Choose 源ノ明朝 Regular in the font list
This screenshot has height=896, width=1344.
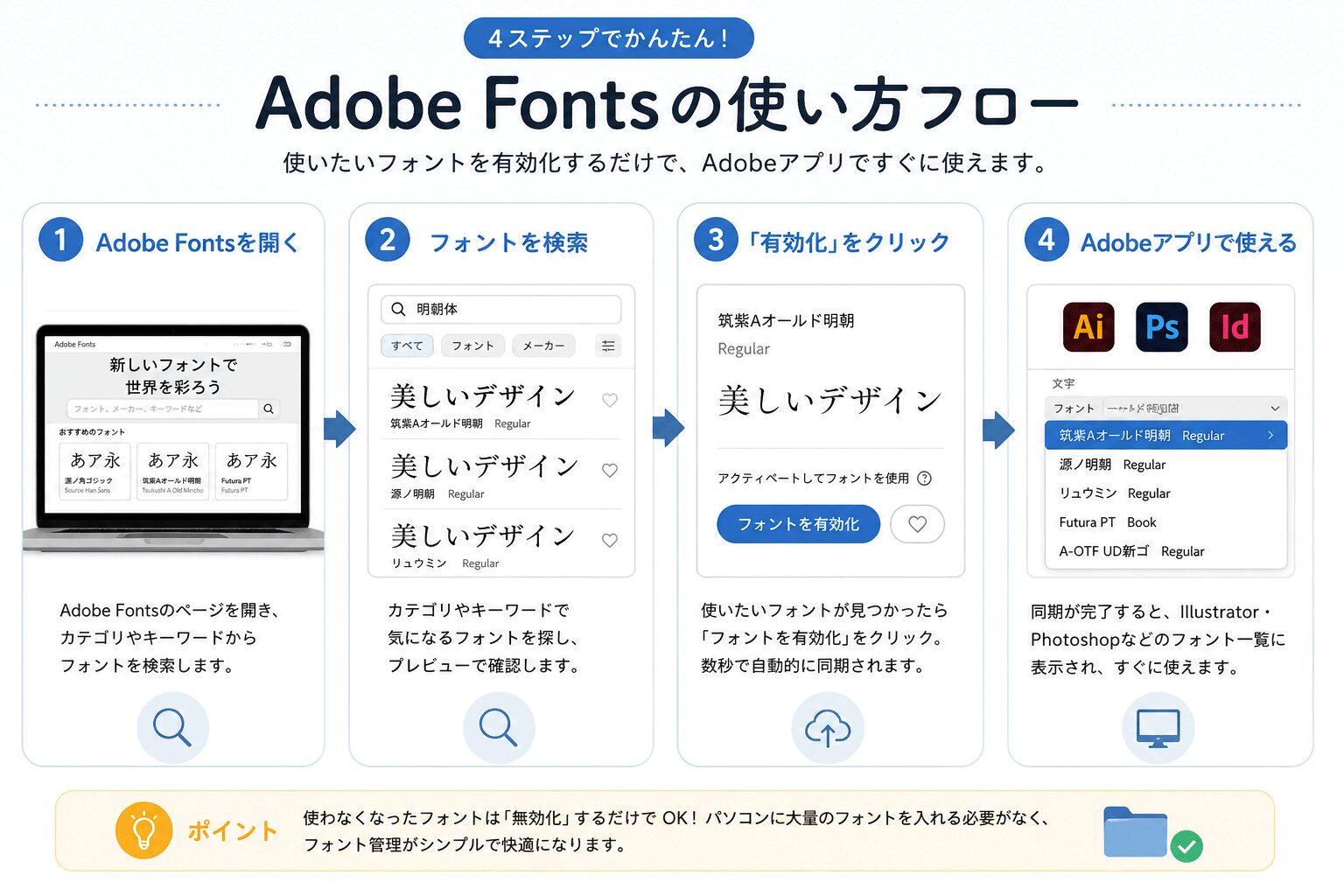1165,465
